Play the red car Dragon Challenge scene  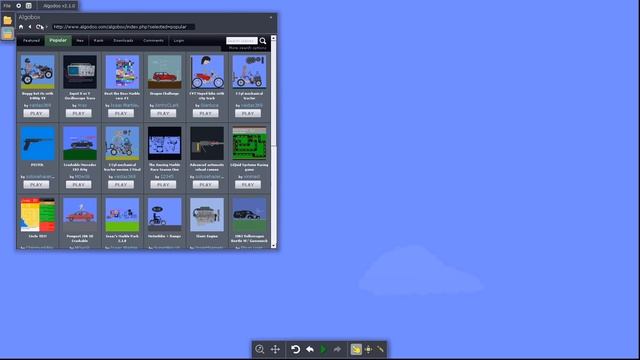point(163,113)
